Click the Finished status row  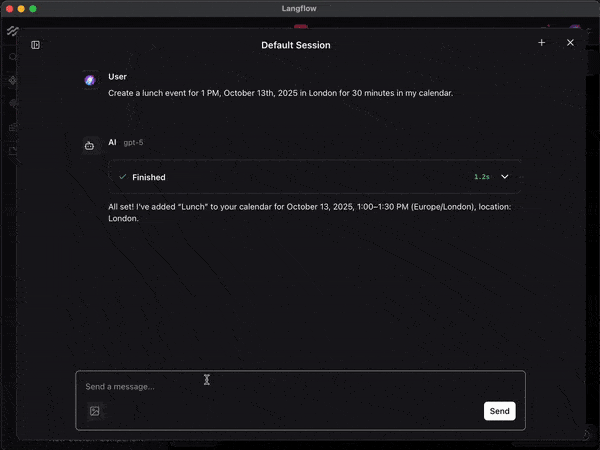[x=314, y=177]
